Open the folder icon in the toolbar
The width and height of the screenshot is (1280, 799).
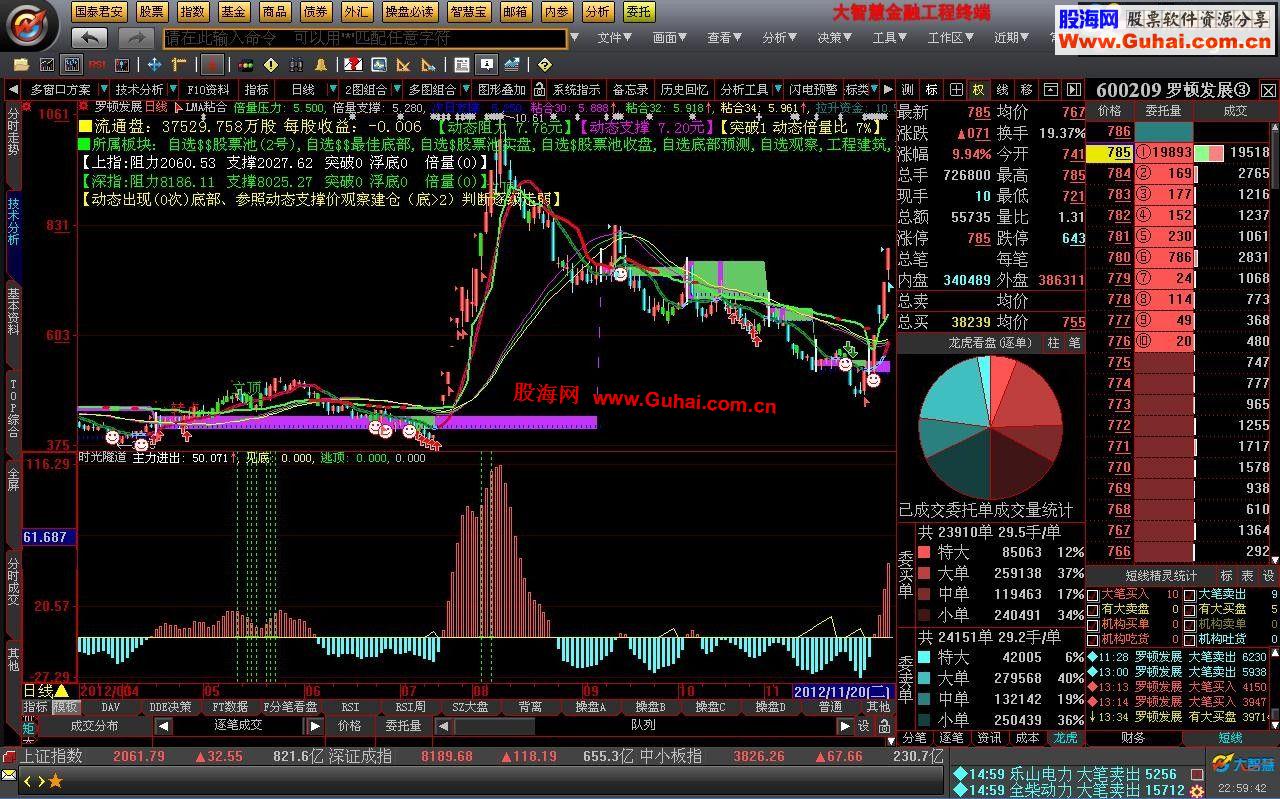pos(21,65)
